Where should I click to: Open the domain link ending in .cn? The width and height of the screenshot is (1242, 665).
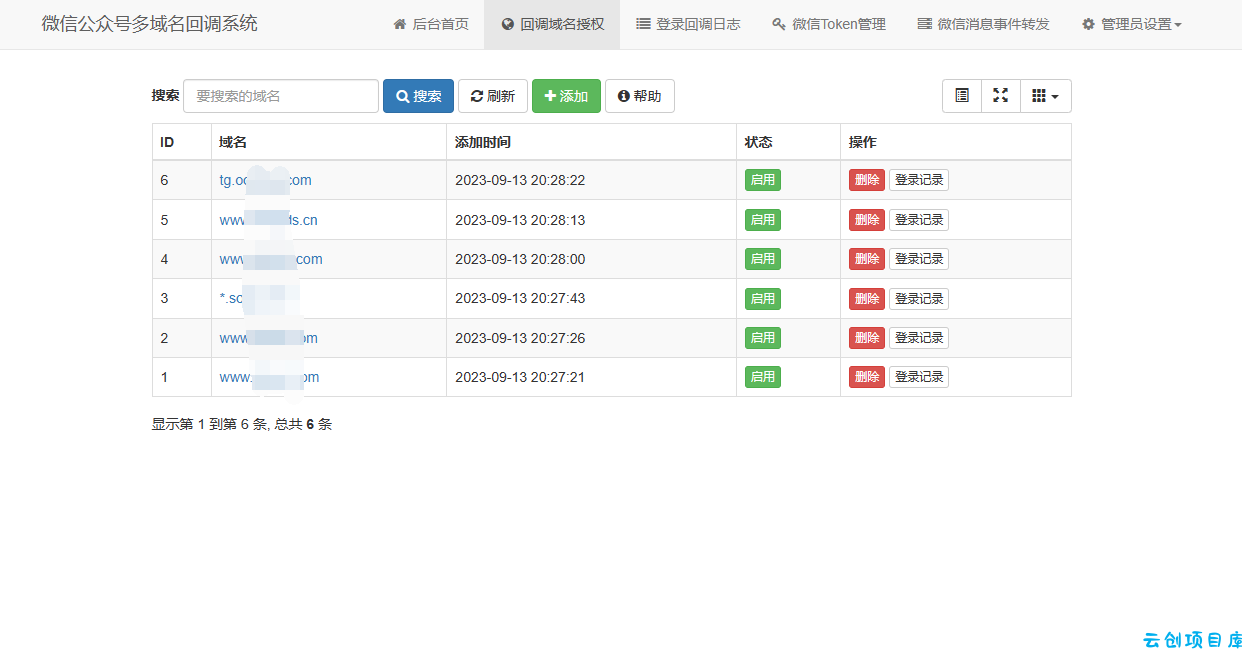click(269, 220)
